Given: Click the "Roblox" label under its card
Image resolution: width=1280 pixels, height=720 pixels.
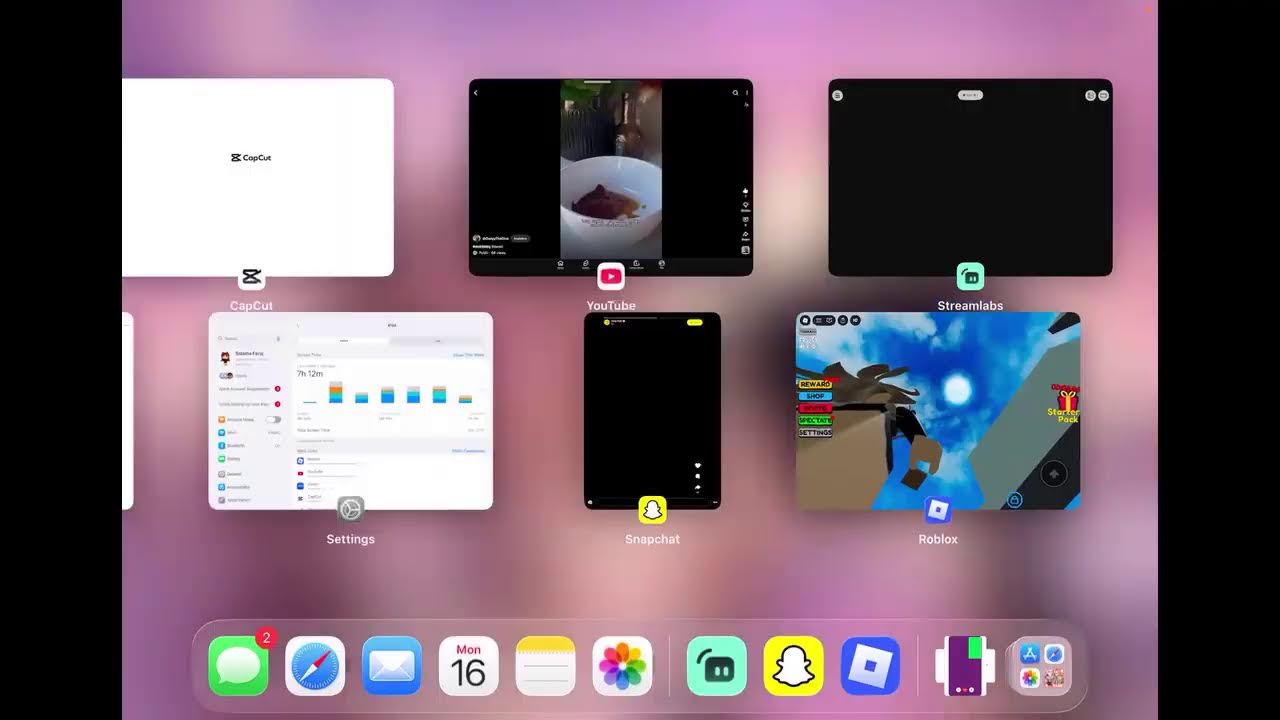Looking at the screenshot, I should [938, 539].
